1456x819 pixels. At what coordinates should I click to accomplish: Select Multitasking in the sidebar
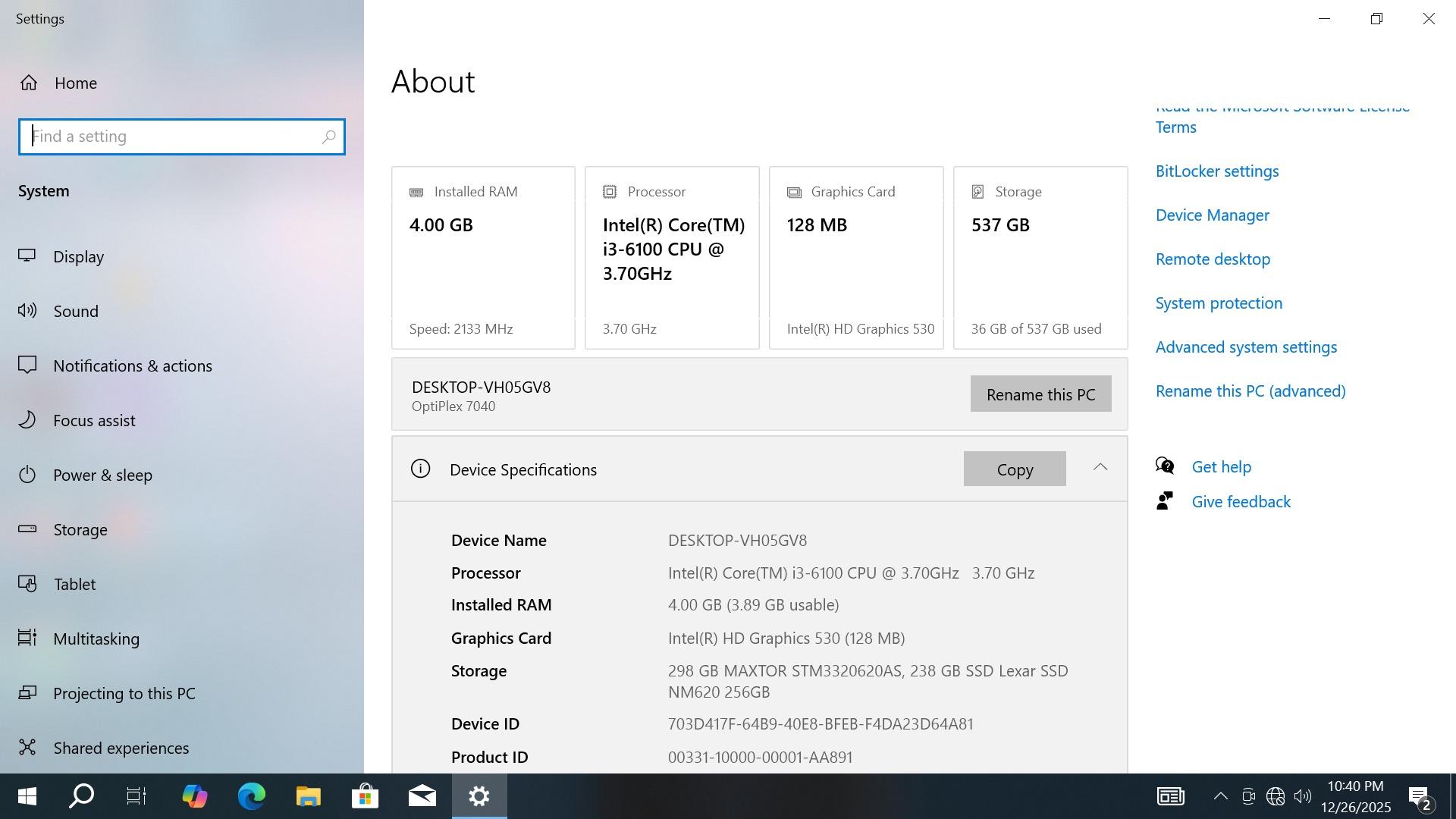96,639
